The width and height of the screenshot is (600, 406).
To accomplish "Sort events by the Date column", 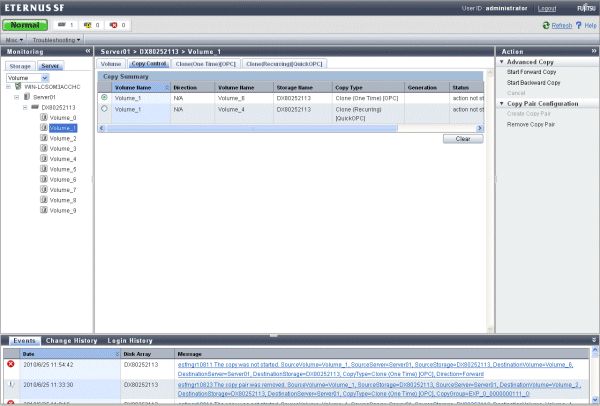I will pos(70,354).
